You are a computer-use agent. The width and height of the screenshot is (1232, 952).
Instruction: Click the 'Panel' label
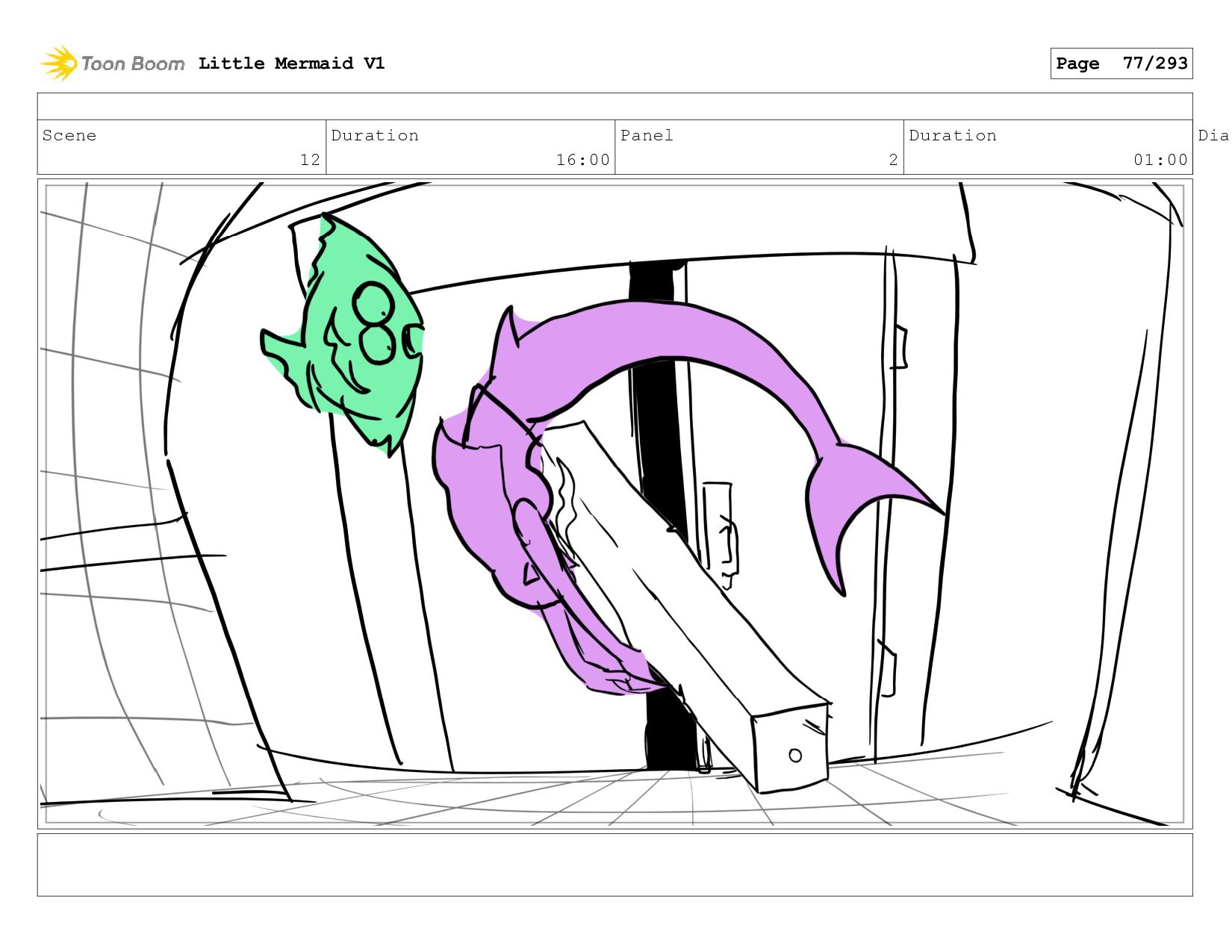[x=647, y=135]
